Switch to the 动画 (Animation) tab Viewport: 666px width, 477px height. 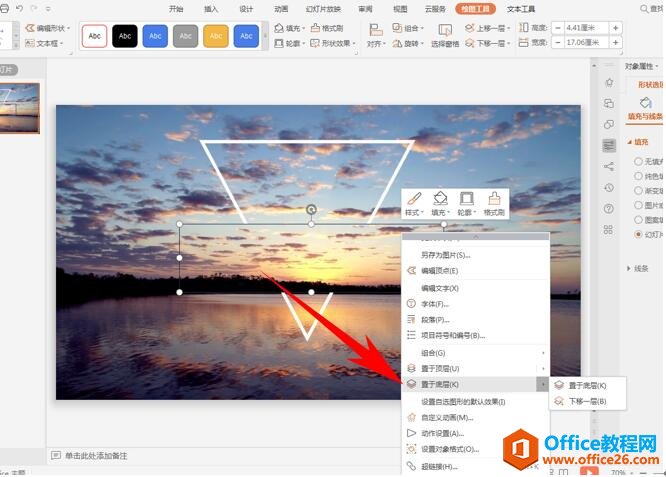pyautogui.click(x=281, y=9)
